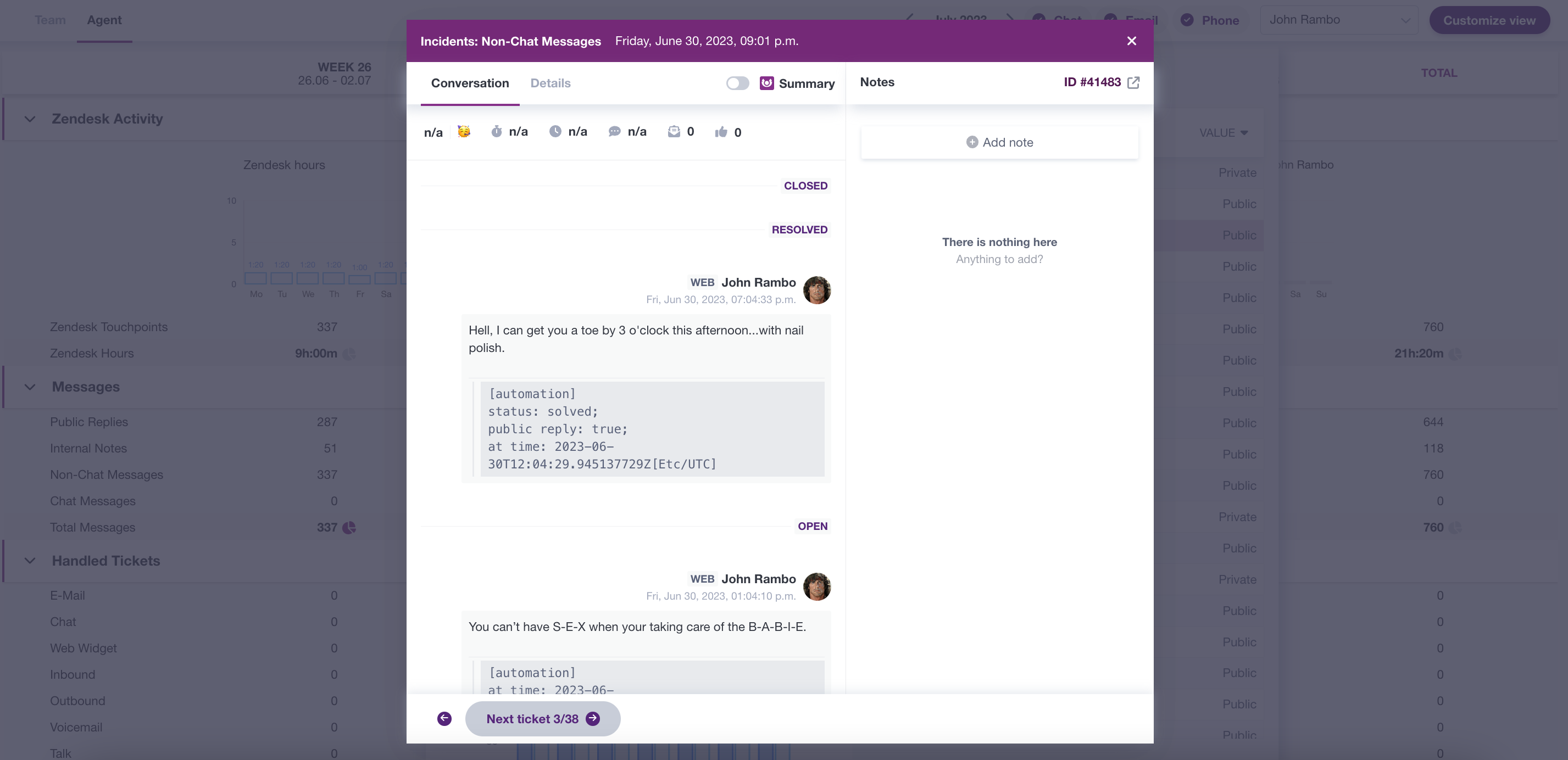Toggle the Summary switch
This screenshot has width=1568, height=760.
(x=737, y=83)
